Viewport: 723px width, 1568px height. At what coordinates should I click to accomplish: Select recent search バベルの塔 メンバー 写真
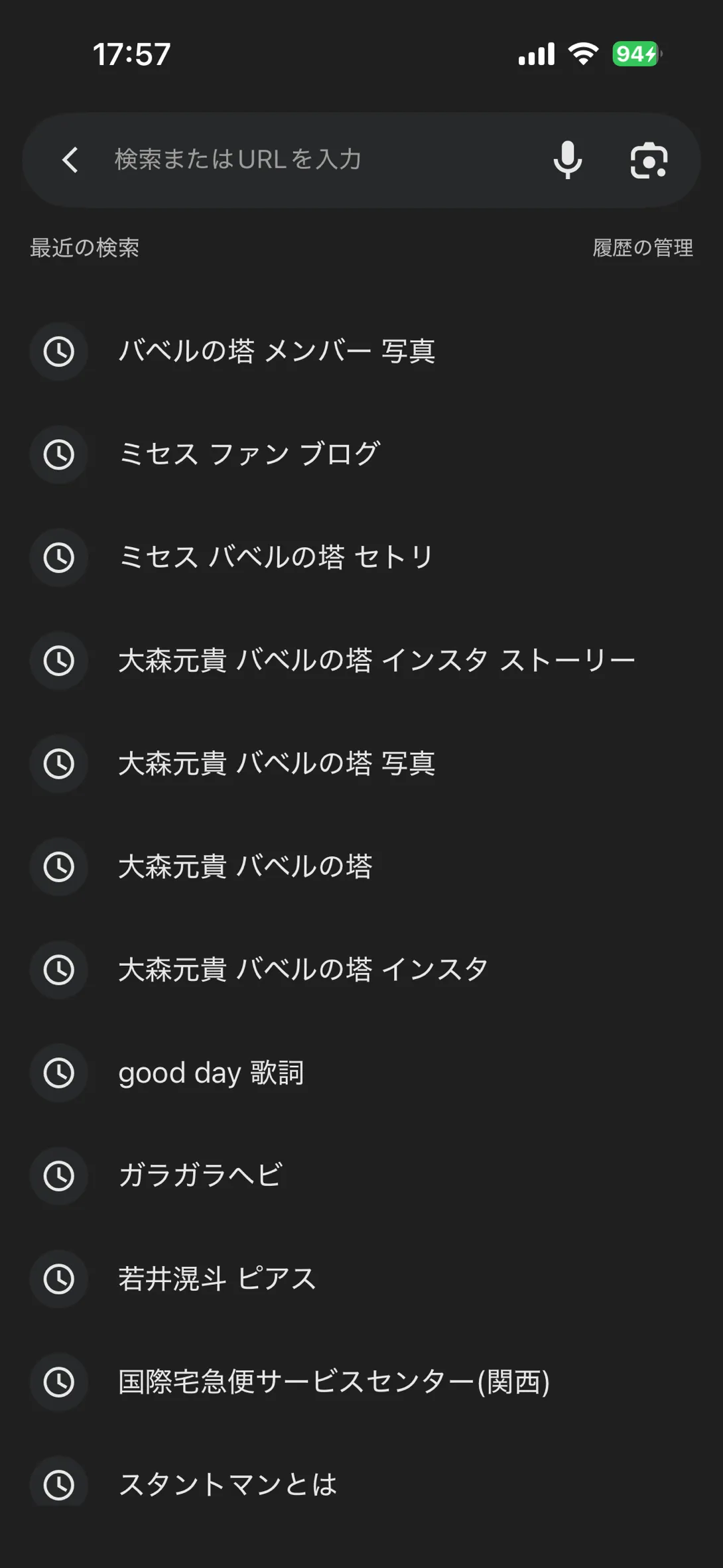pos(361,351)
